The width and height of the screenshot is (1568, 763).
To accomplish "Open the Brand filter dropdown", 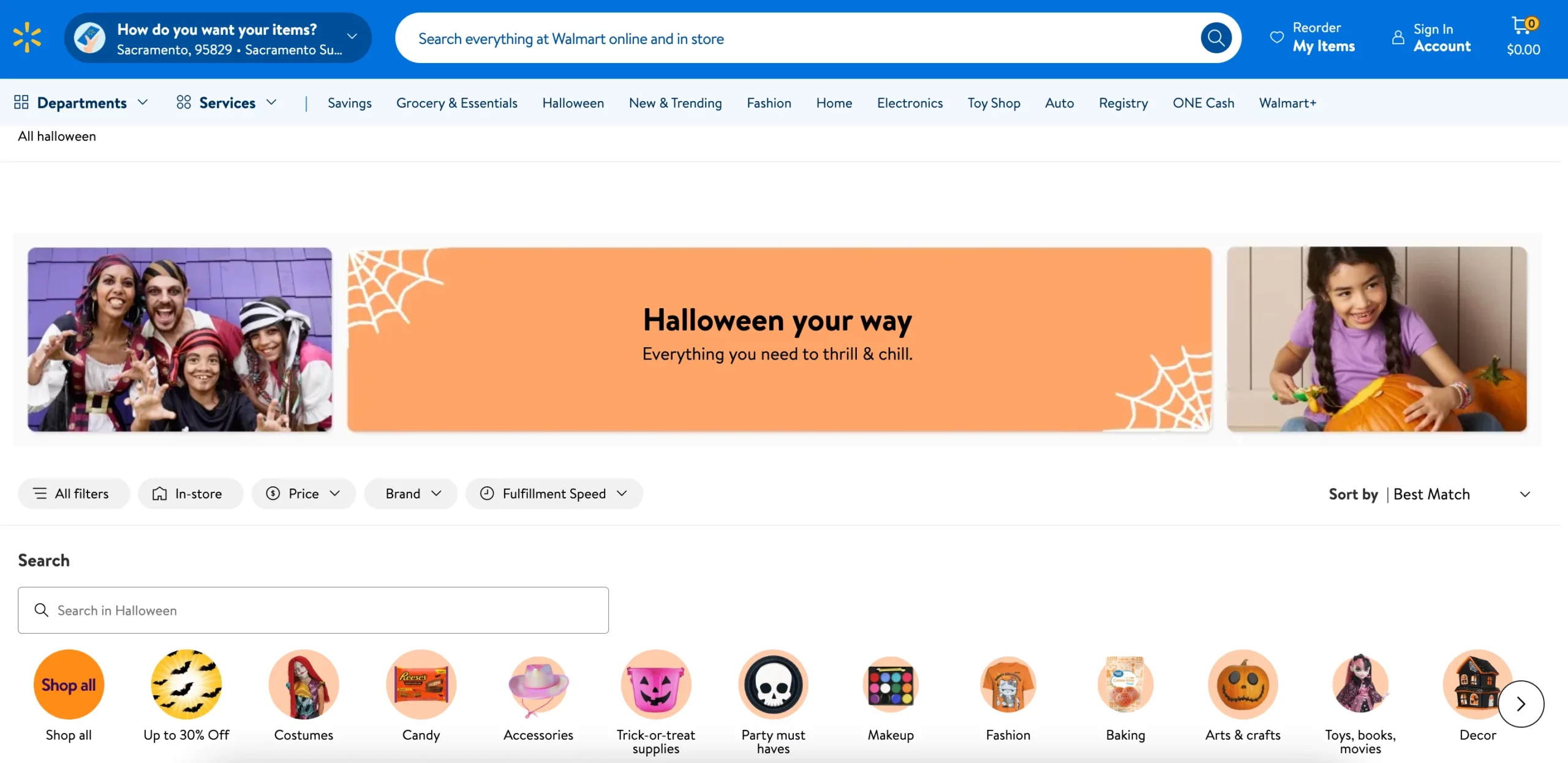I will 411,494.
